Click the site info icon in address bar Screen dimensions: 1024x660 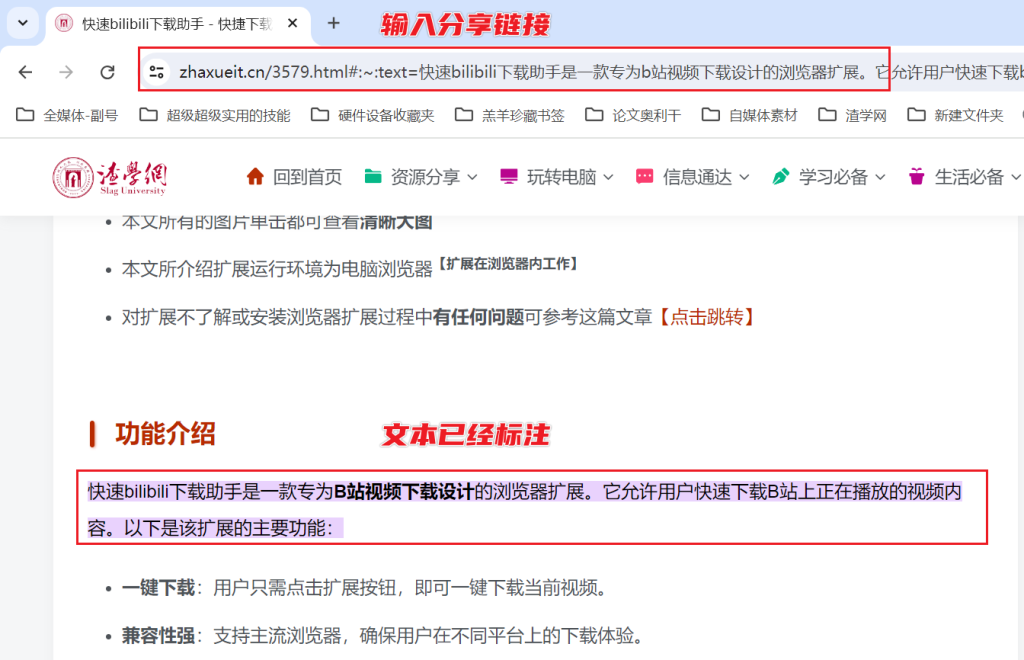click(160, 72)
